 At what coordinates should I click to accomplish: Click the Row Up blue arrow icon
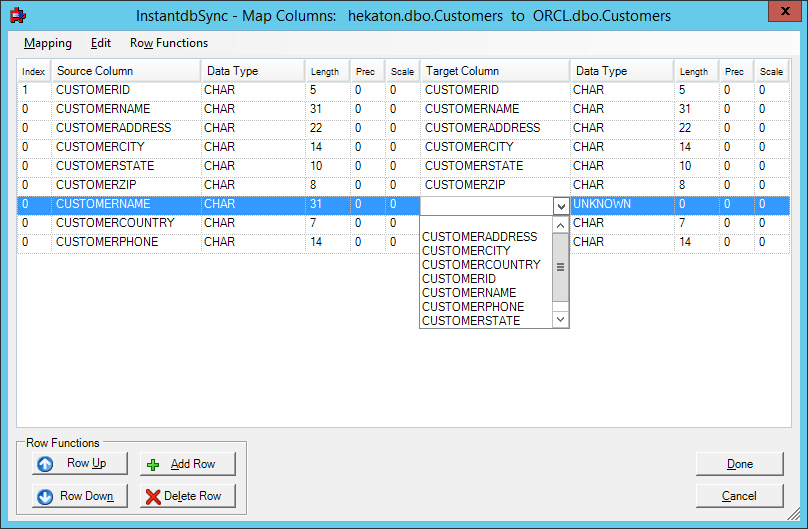pyautogui.click(x=45, y=464)
